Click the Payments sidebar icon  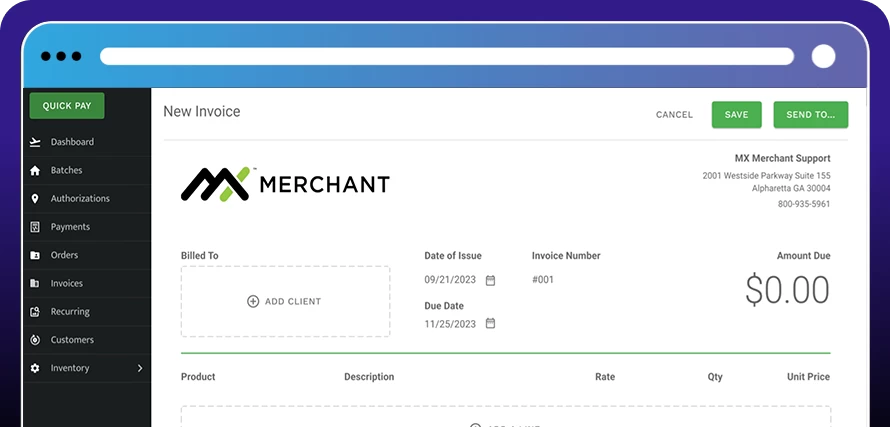[35, 227]
